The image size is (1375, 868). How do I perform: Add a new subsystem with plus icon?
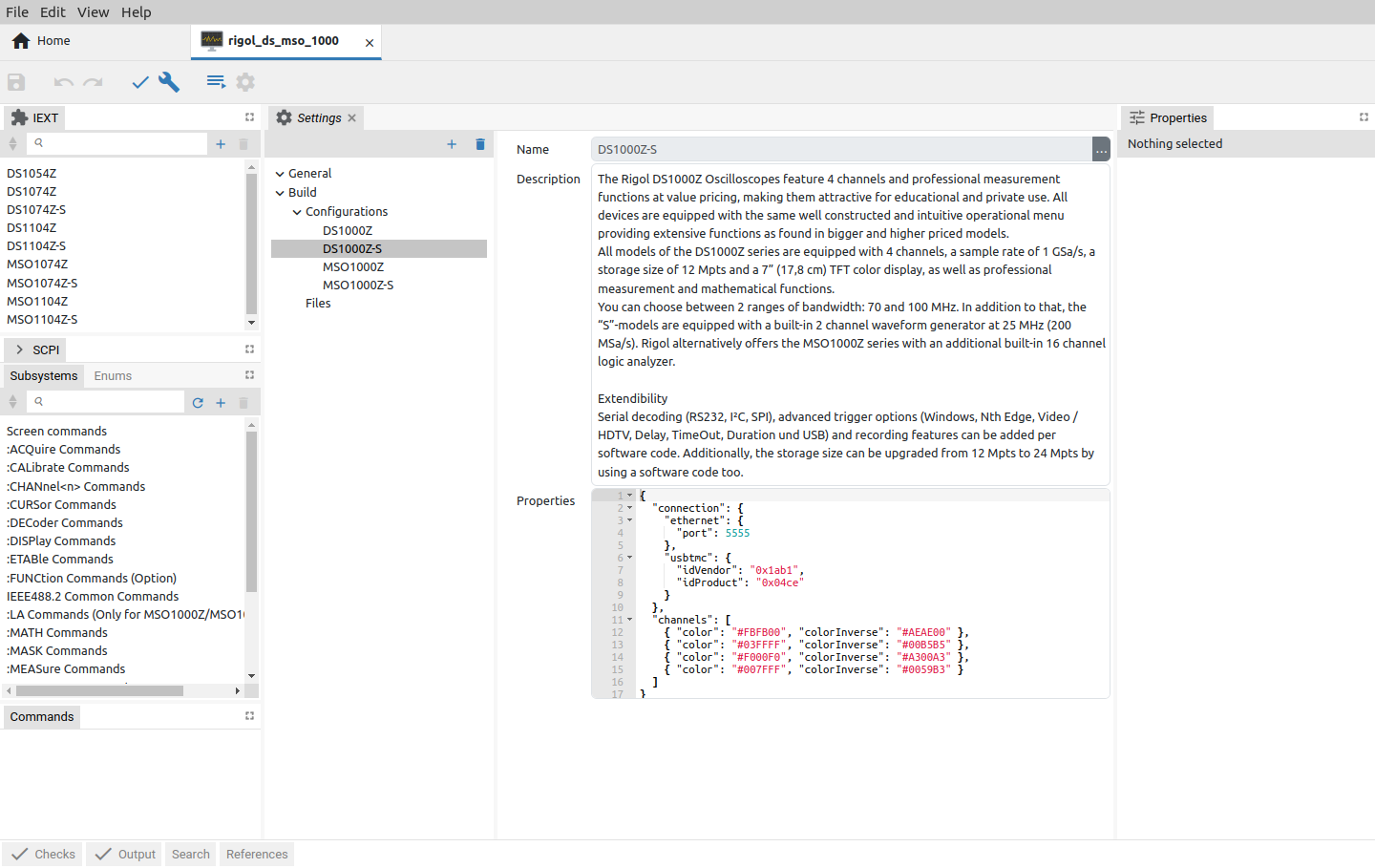click(x=221, y=403)
